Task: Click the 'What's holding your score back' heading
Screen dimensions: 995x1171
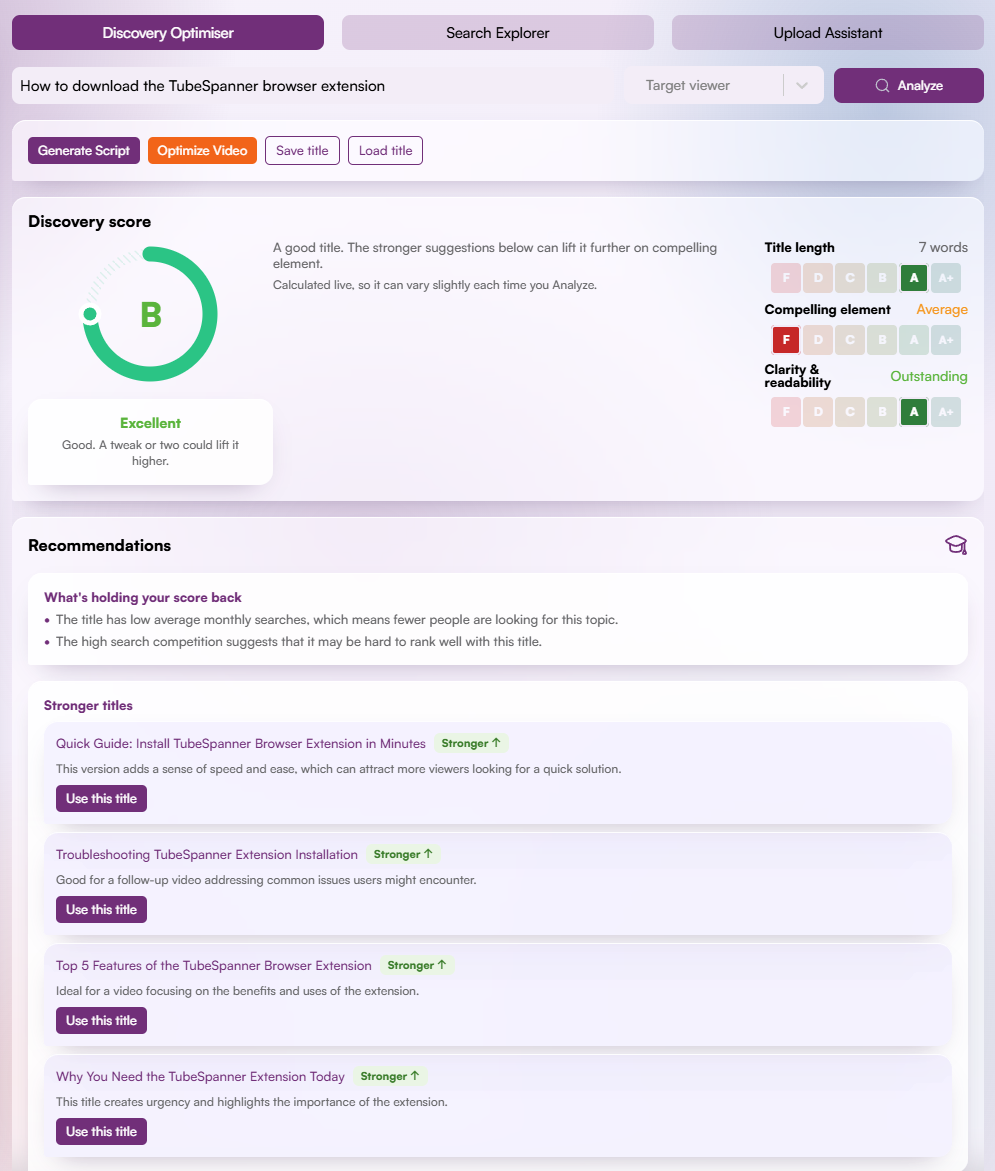Action: click(x=143, y=597)
